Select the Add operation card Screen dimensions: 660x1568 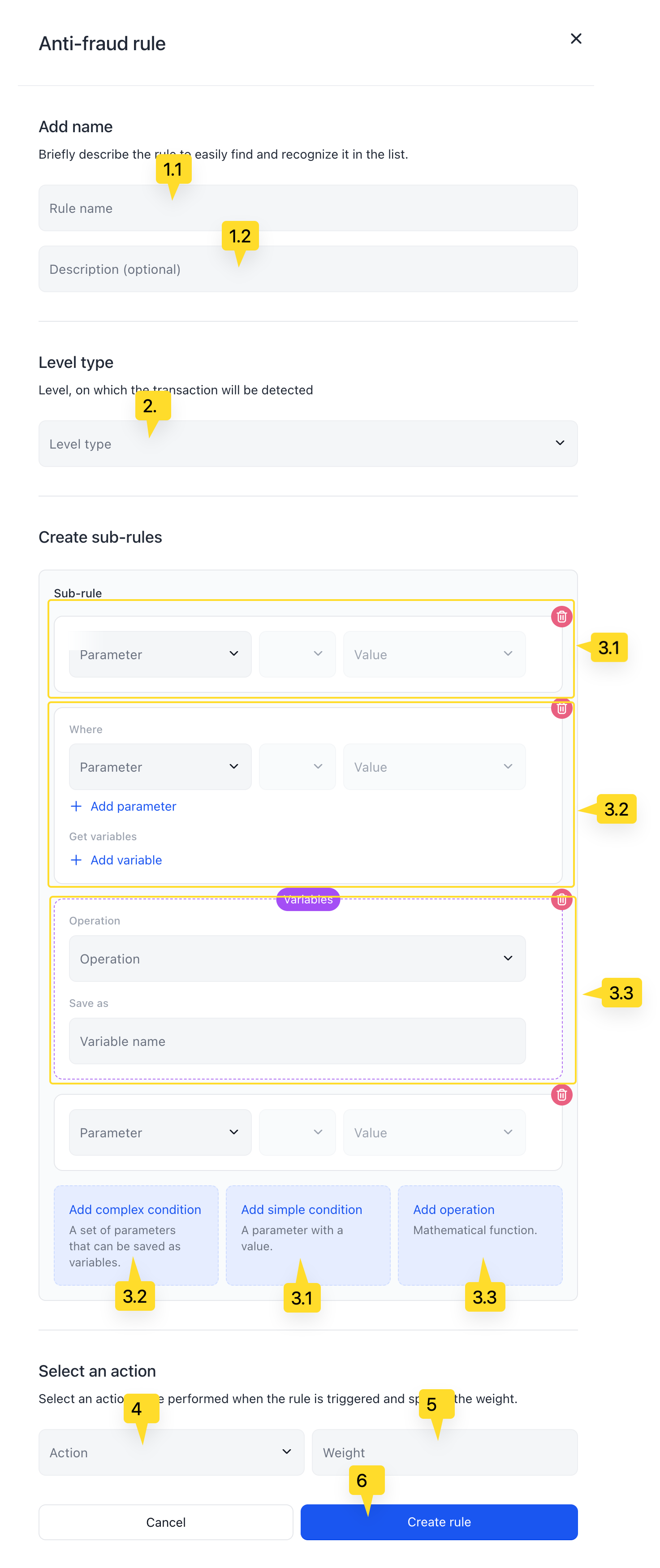(x=480, y=1235)
